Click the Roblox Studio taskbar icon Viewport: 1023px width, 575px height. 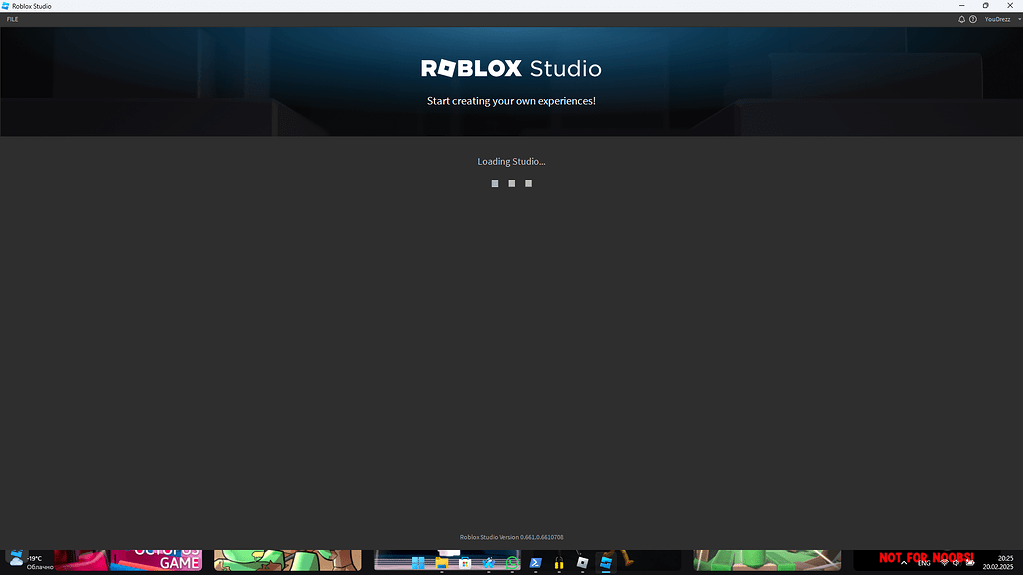click(x=606, y=563)
